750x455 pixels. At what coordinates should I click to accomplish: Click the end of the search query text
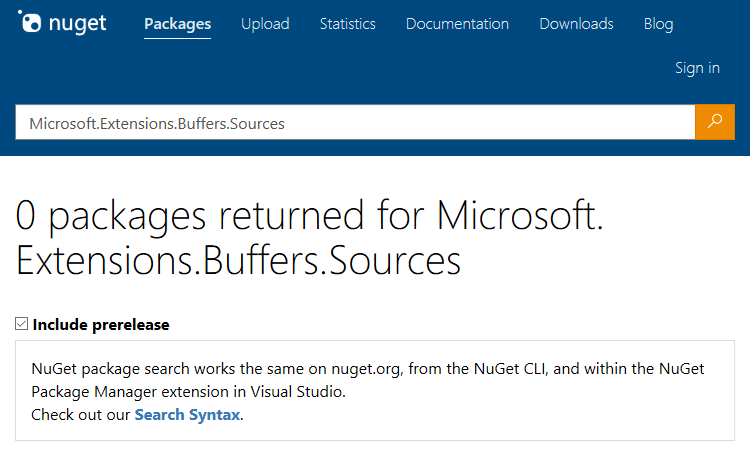click(286, 123)
